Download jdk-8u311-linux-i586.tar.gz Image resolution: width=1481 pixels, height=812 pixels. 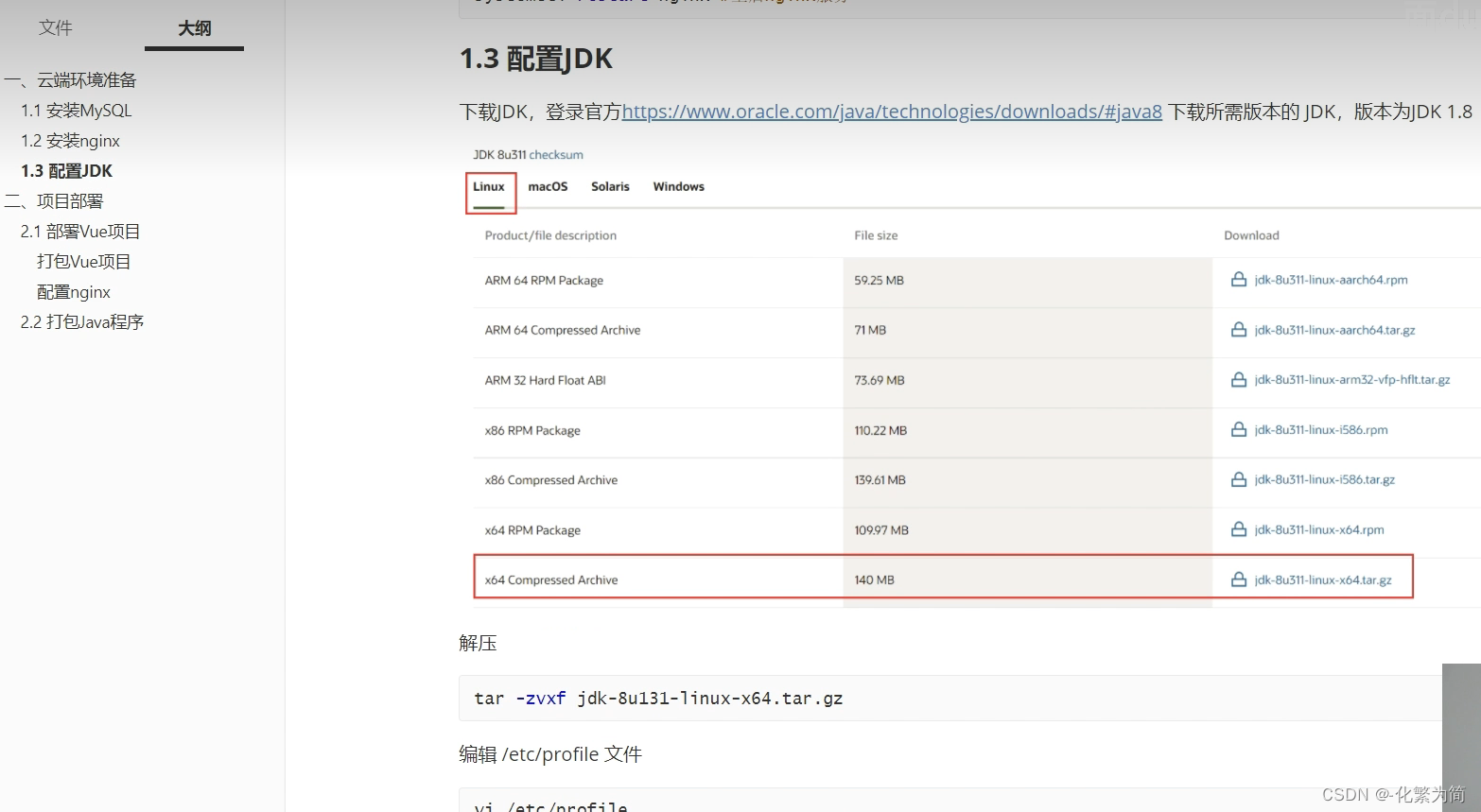point(1324,480)
